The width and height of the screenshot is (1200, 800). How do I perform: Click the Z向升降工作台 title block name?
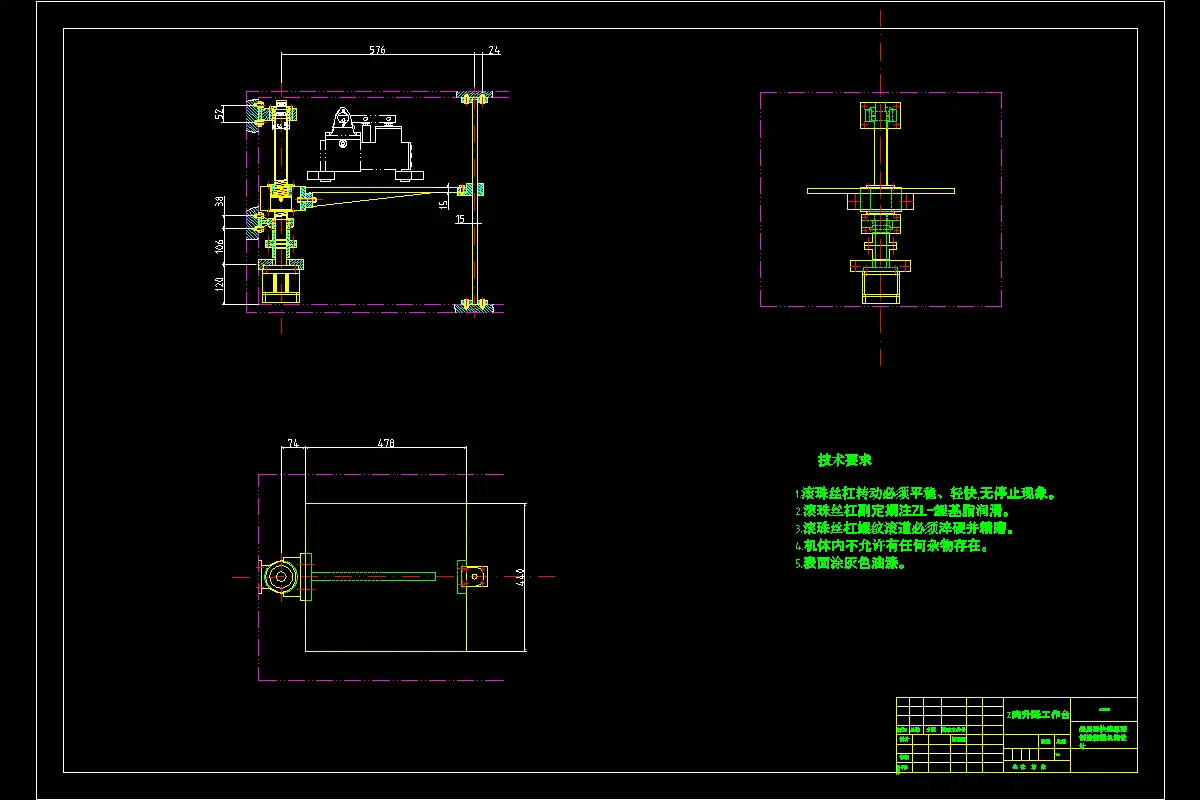(1037, 715)
